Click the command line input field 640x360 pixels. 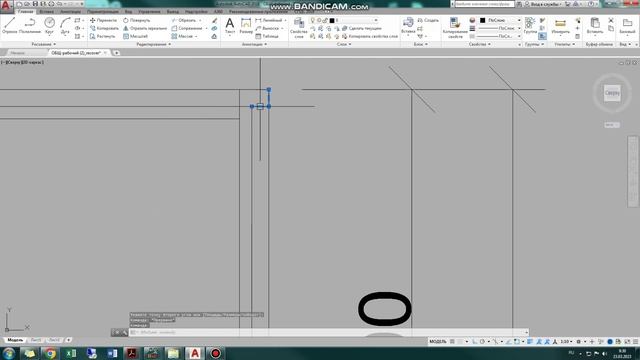coord(327,332)
